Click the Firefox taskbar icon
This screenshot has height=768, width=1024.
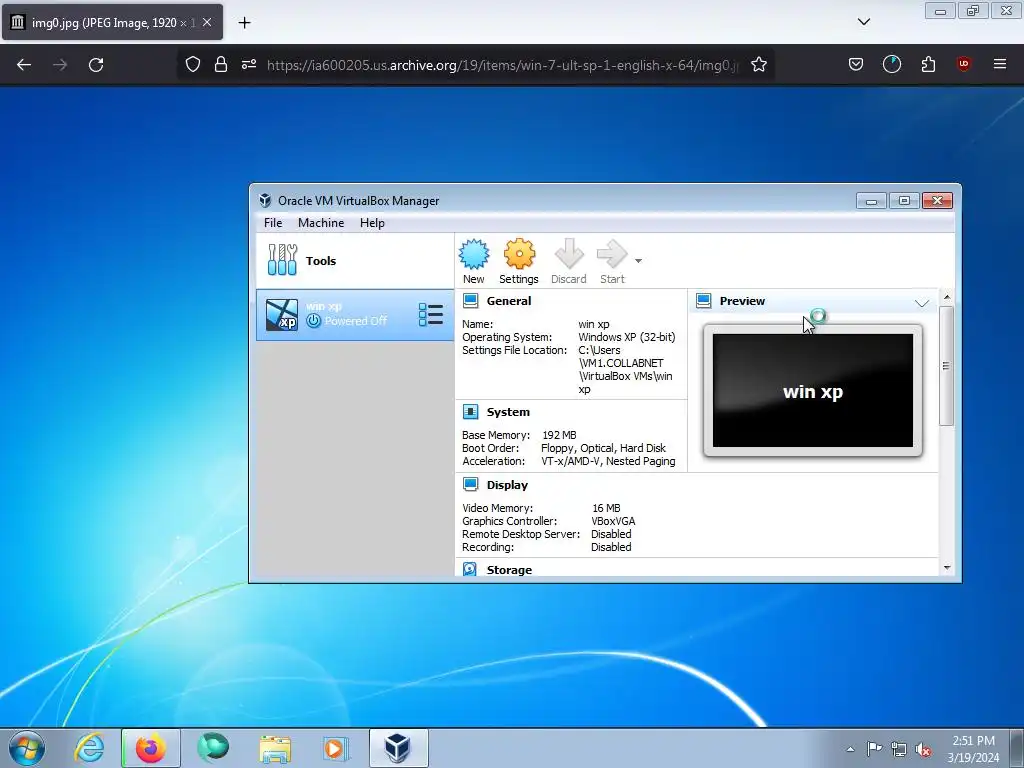point(151,748)
